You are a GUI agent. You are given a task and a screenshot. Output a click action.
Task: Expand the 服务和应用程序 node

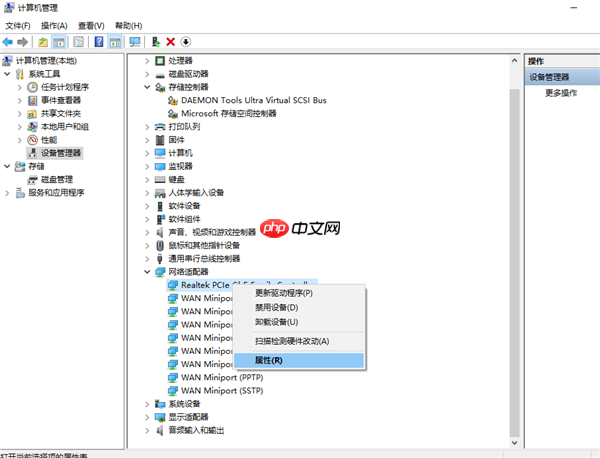7,193
